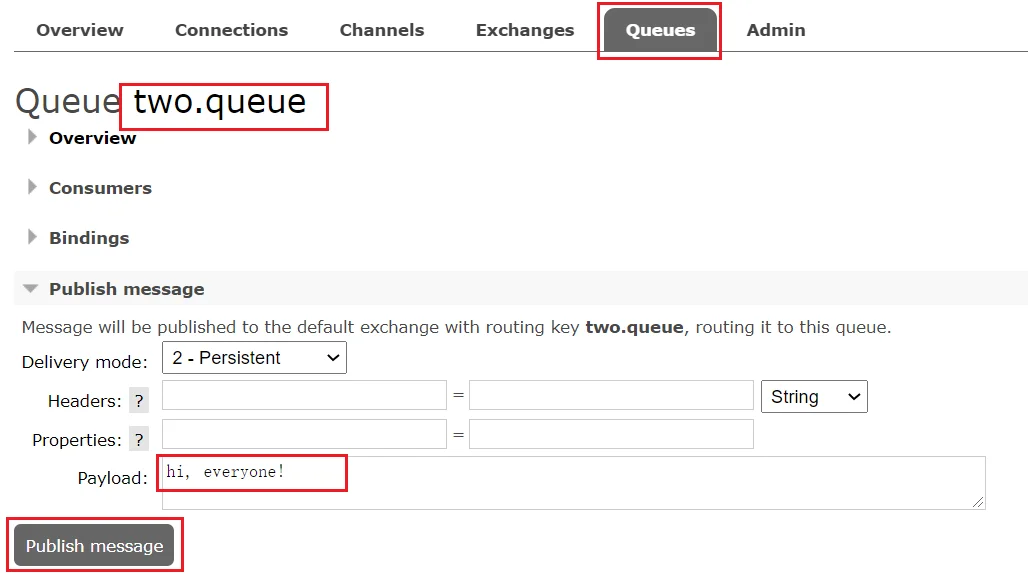Go to the Channels tab
1028x573 pixels.
click(382, 30)
